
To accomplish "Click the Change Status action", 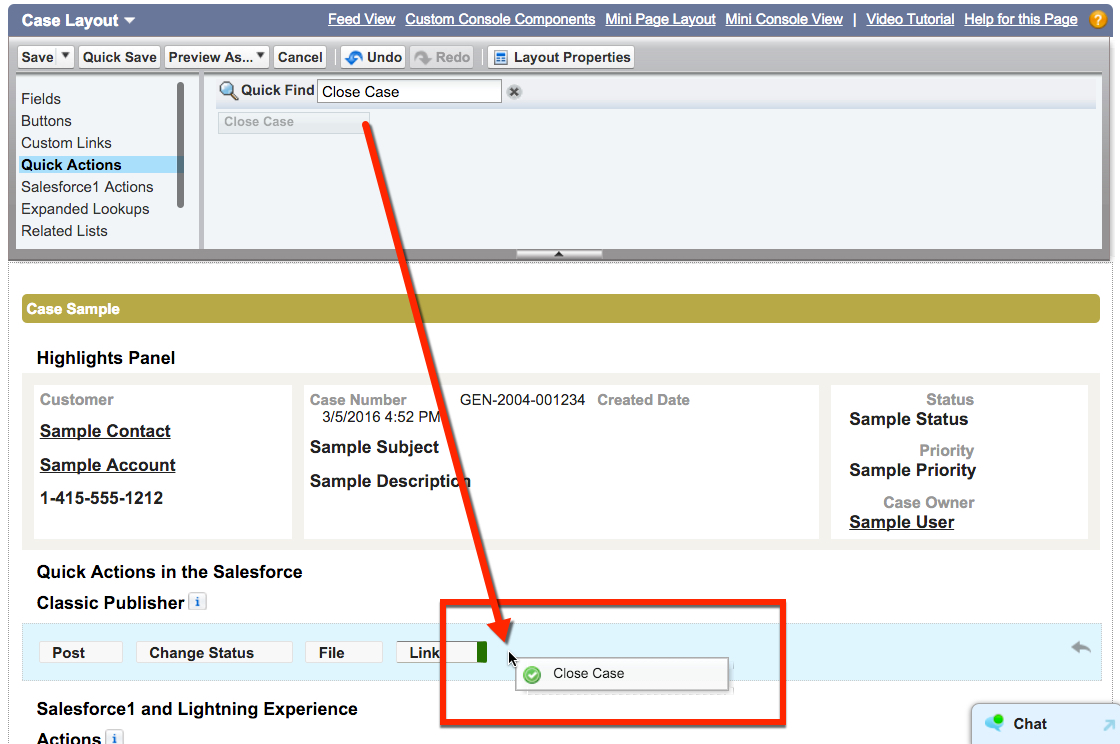I will click(x=214, y=653).
